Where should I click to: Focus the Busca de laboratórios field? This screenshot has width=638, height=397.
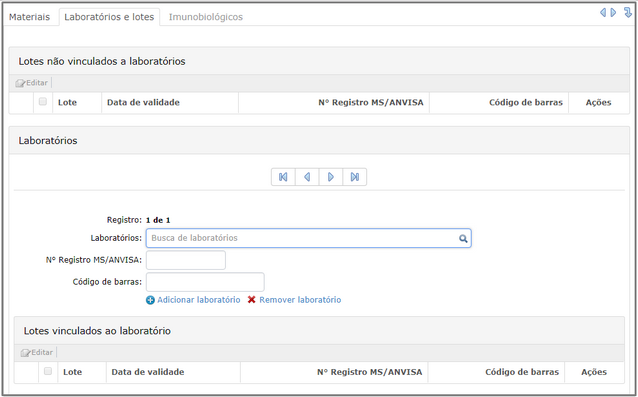click(309, 238)
